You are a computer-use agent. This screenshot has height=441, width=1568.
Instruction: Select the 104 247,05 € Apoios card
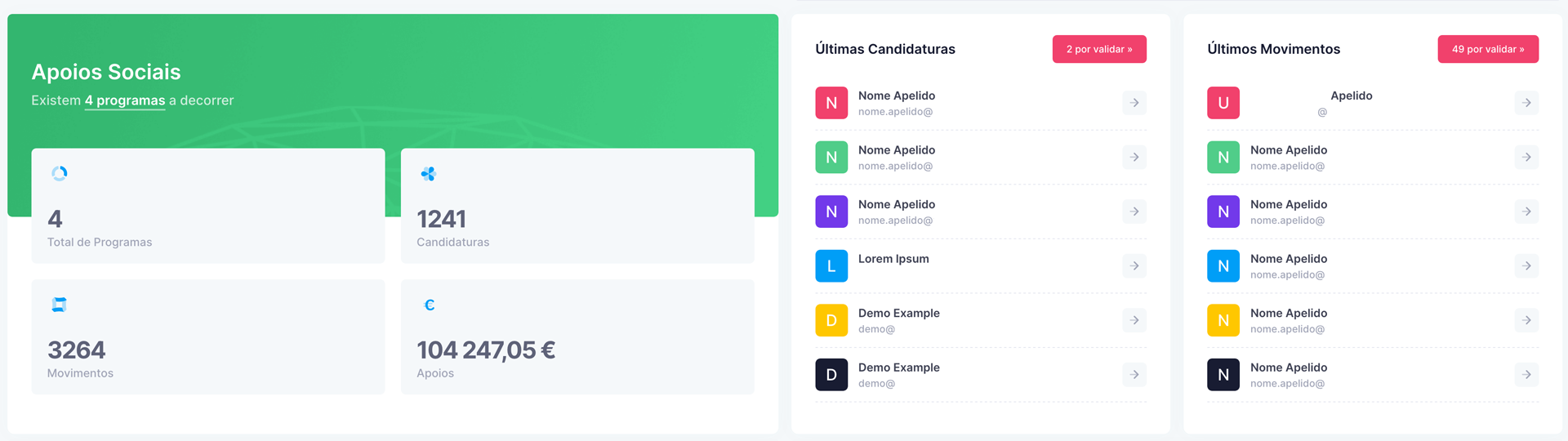577,336
